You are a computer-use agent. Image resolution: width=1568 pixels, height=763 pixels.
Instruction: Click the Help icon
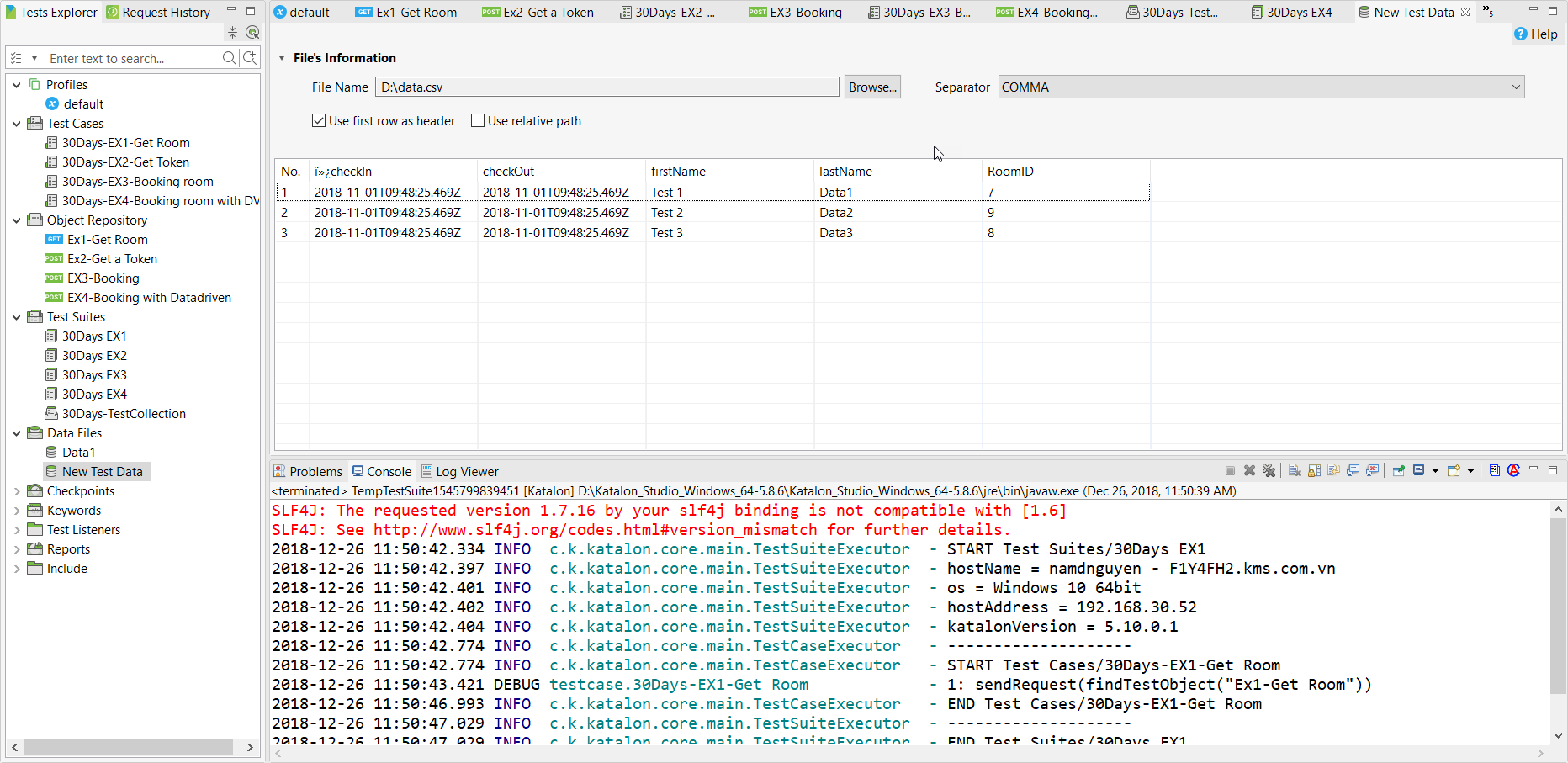pos(1535,34)
